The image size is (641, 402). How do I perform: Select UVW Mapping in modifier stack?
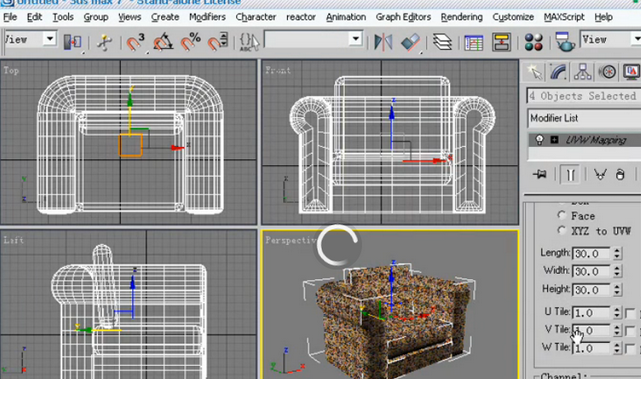[x=596, y=140]
